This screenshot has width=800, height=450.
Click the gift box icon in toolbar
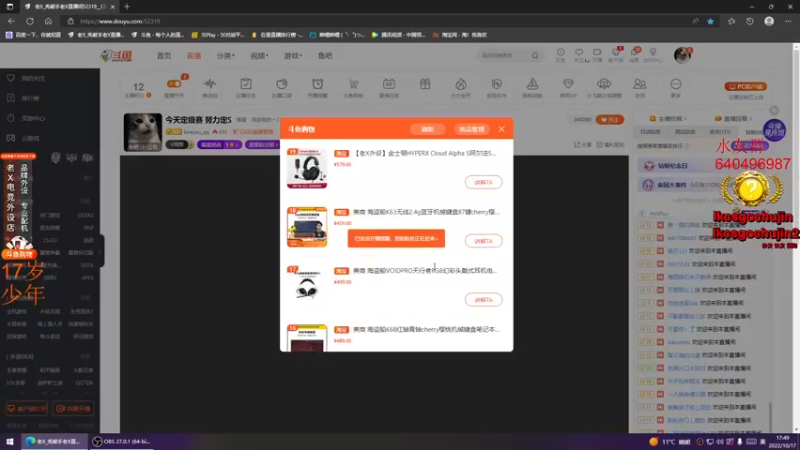coord(425,84)
